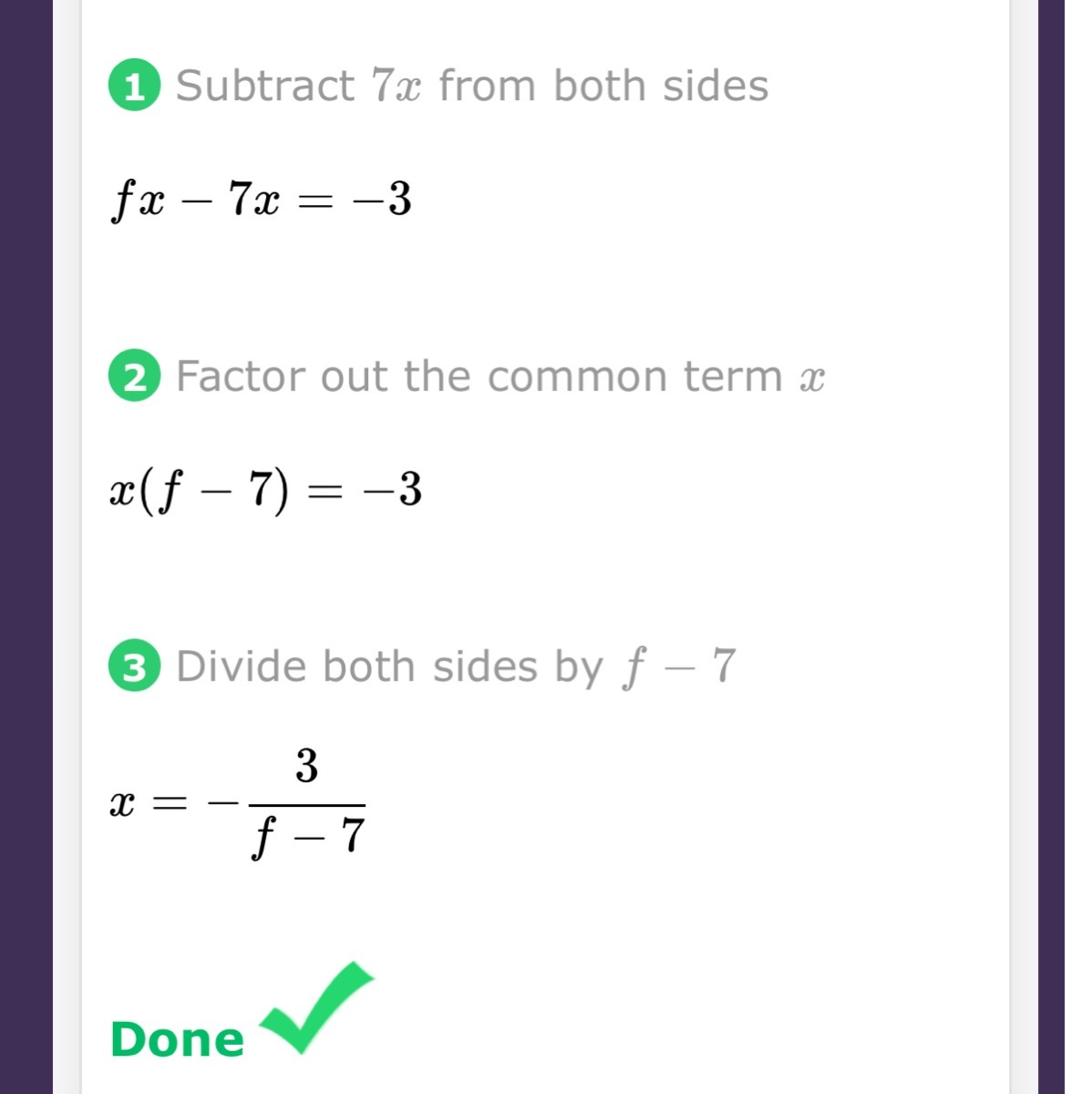Screen dimensions: 1092x1094
Task: Click the green step 2 number badge
Action: click(134, 377)
